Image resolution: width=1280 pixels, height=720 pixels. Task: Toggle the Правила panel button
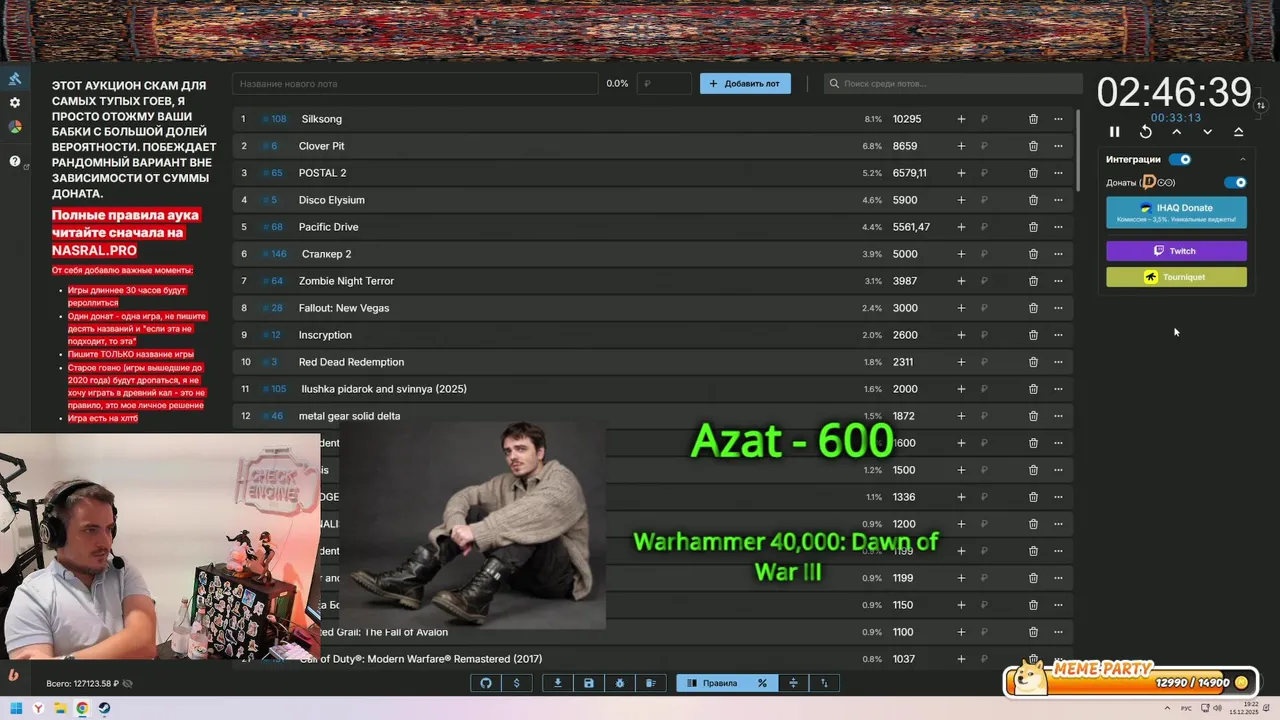712,683
